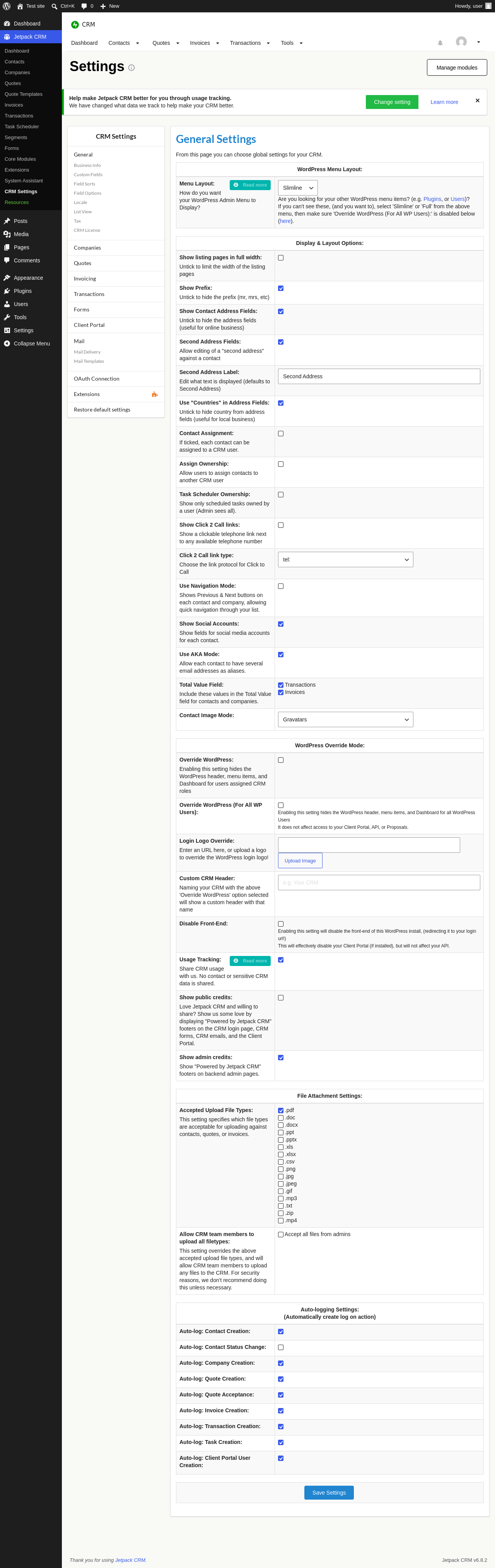
Task: Select Client Portal in the CRM Settings list
Action: pos(116,325)
